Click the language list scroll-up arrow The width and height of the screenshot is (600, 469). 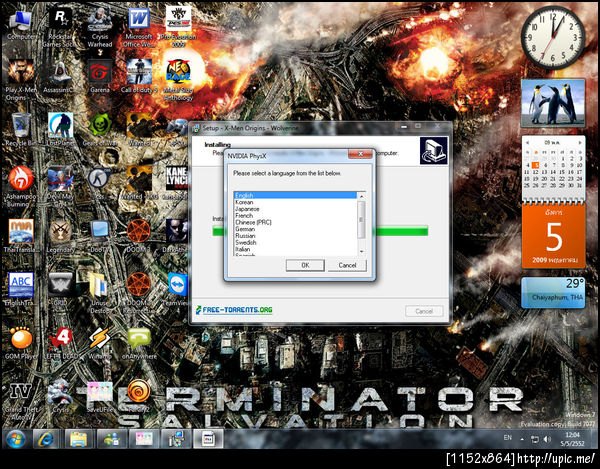(361, 196)
